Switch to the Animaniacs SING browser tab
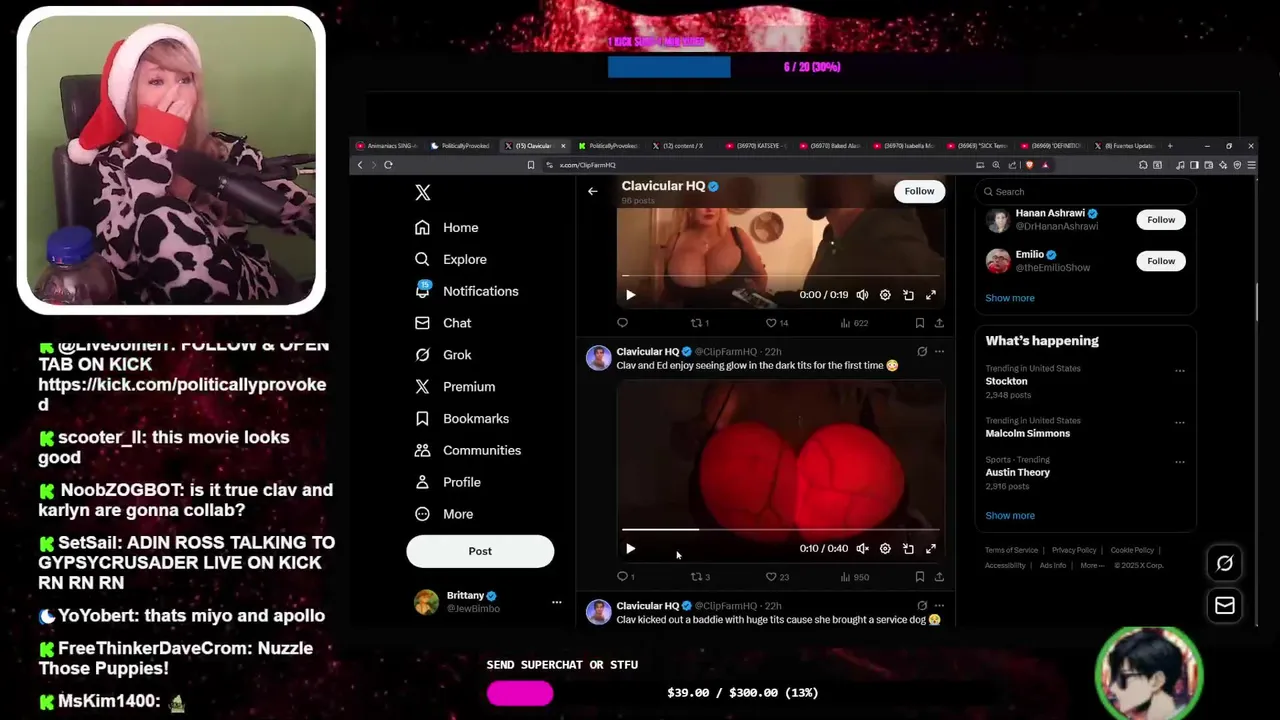Screen dimensions: 1280x720 point(388,146)
